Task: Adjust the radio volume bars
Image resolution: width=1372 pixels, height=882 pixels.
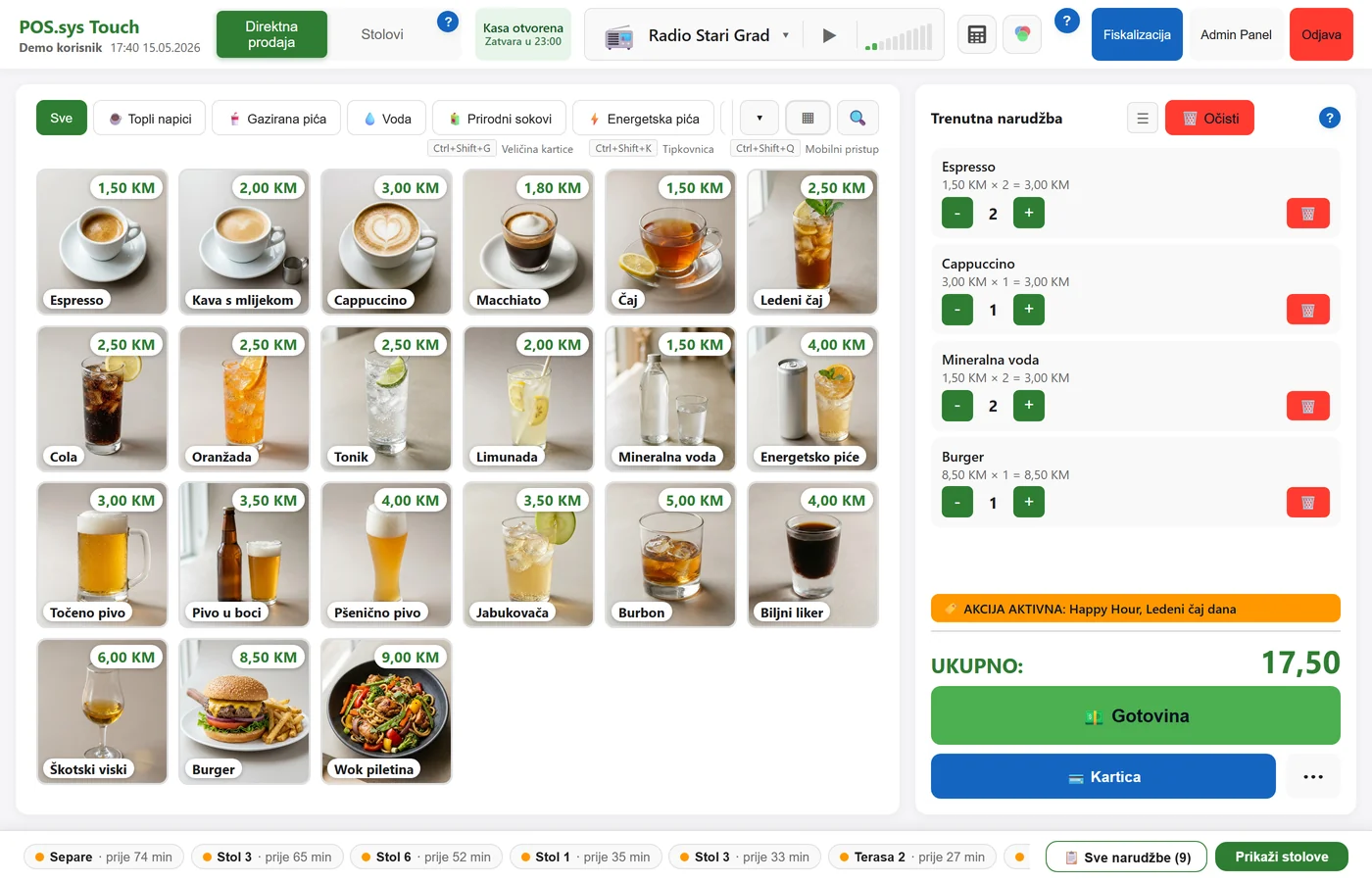Action: 899,37
